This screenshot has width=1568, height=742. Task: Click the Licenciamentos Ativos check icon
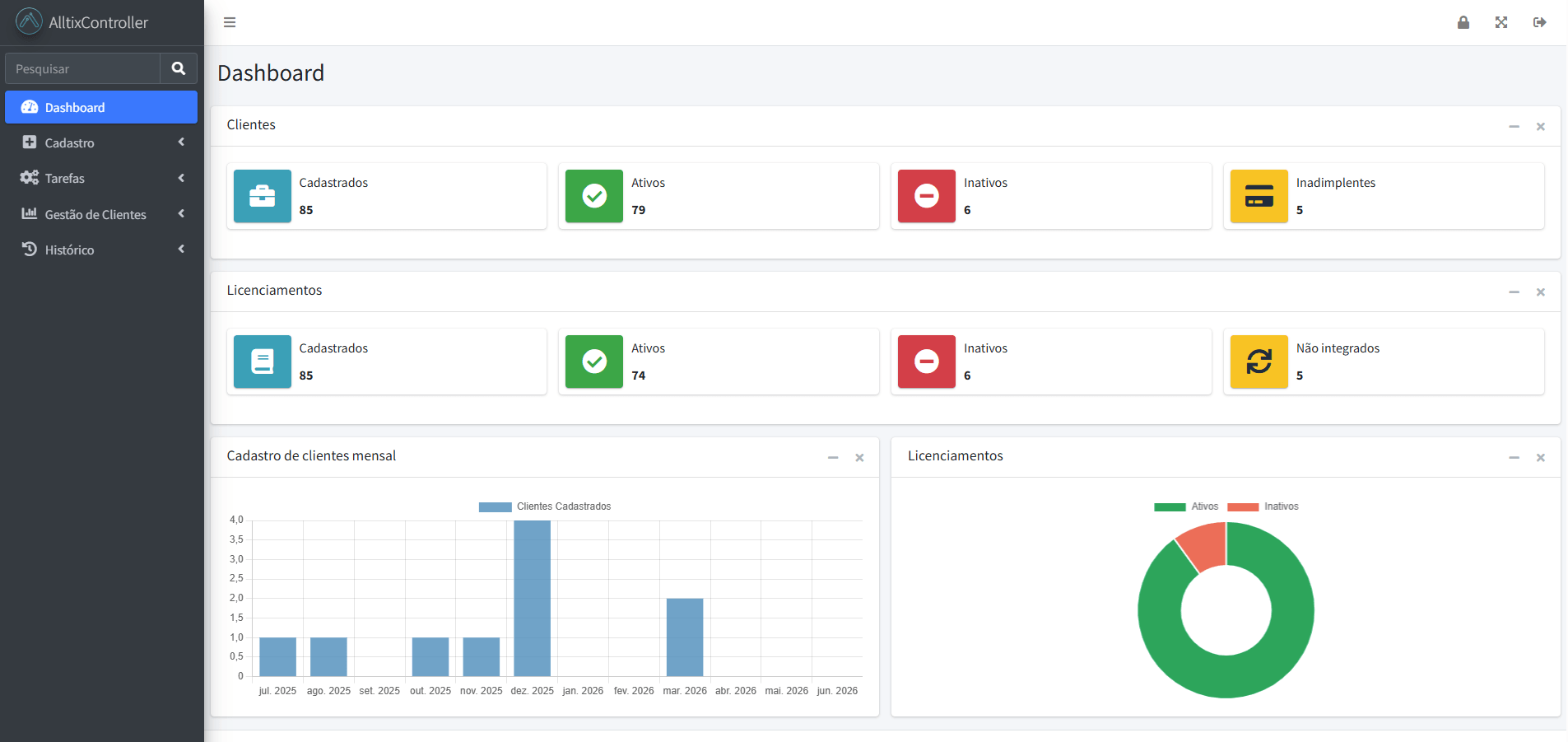point(594,362)
